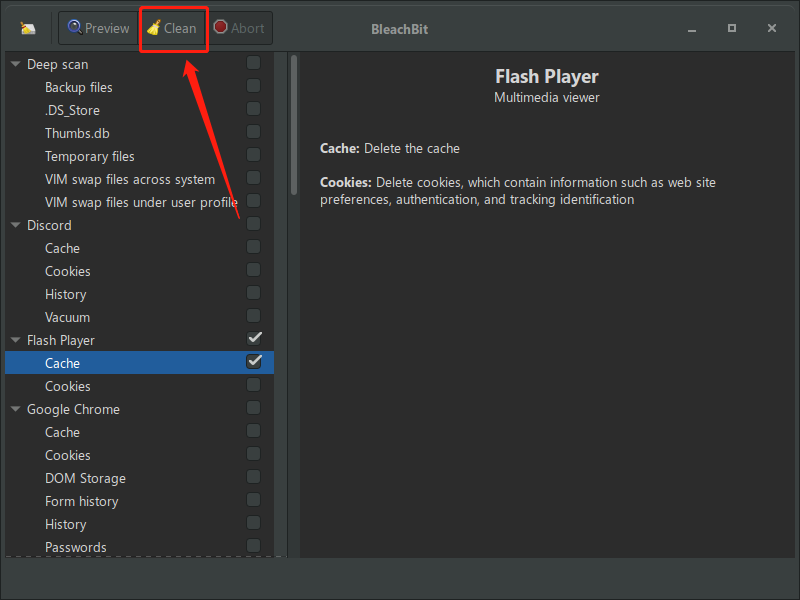800x600 pixels.
Task: Close the BleachBit window
Action: pyautogui.click(x=772, y=29)
